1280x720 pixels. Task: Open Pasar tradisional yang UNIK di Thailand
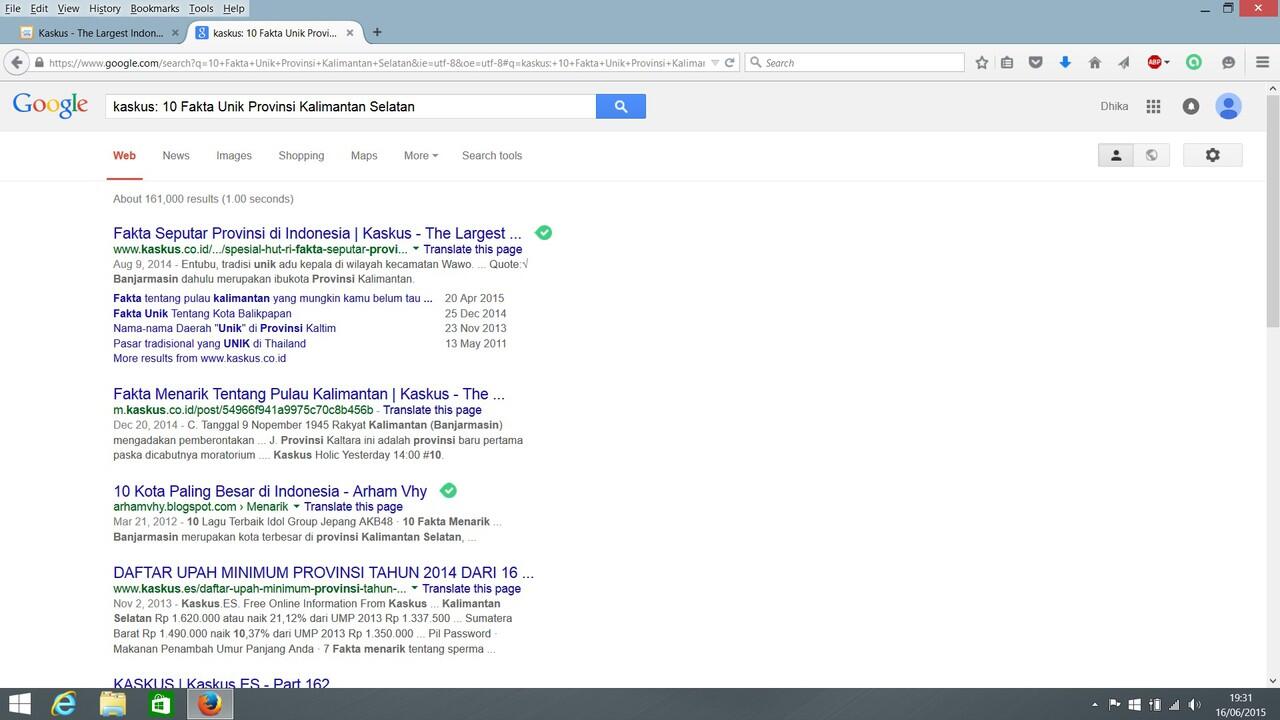[209, 343]
